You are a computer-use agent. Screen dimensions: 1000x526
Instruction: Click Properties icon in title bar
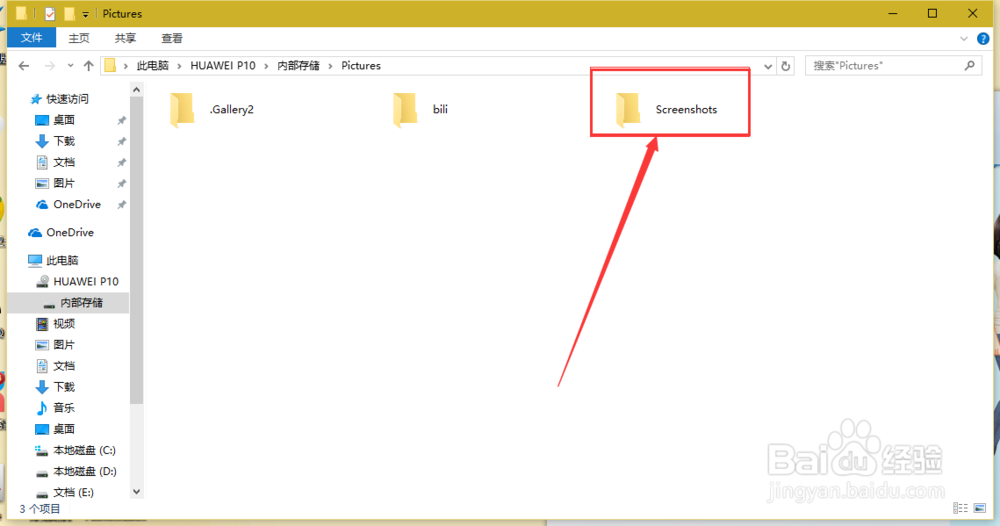point(50,13)
